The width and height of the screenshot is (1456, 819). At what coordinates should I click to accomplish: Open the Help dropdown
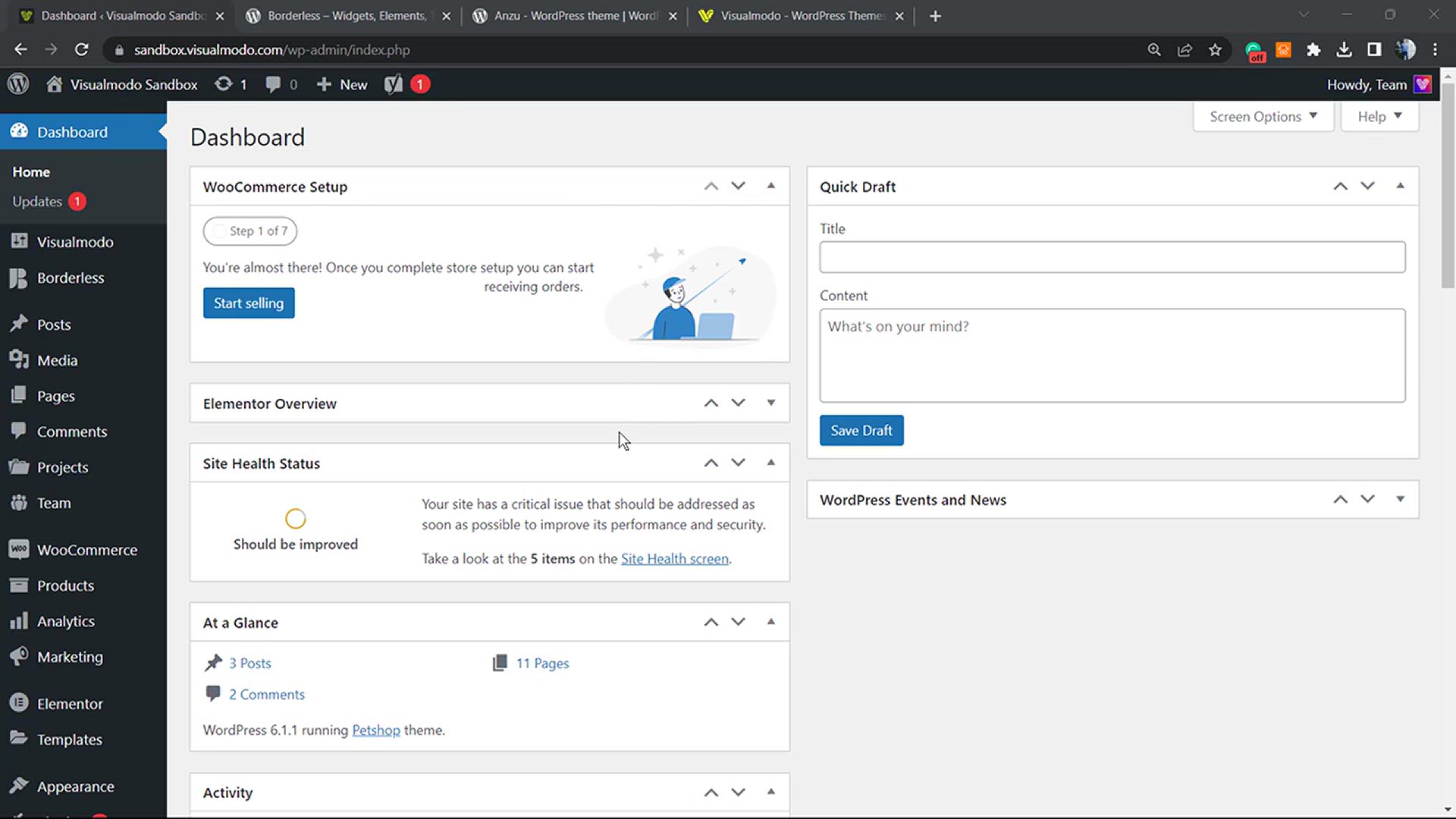point(1379,116)
